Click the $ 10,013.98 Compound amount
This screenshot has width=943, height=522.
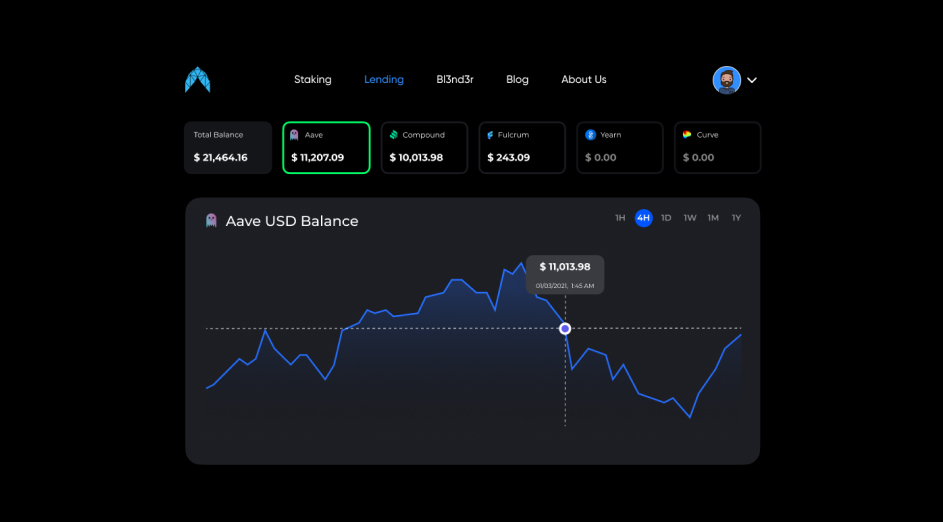point(416,158)
